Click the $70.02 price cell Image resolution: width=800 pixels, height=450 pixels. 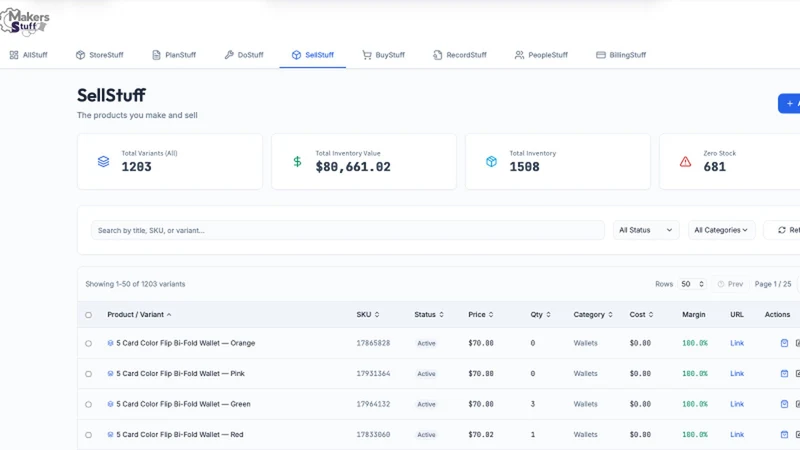click(481, 434)
